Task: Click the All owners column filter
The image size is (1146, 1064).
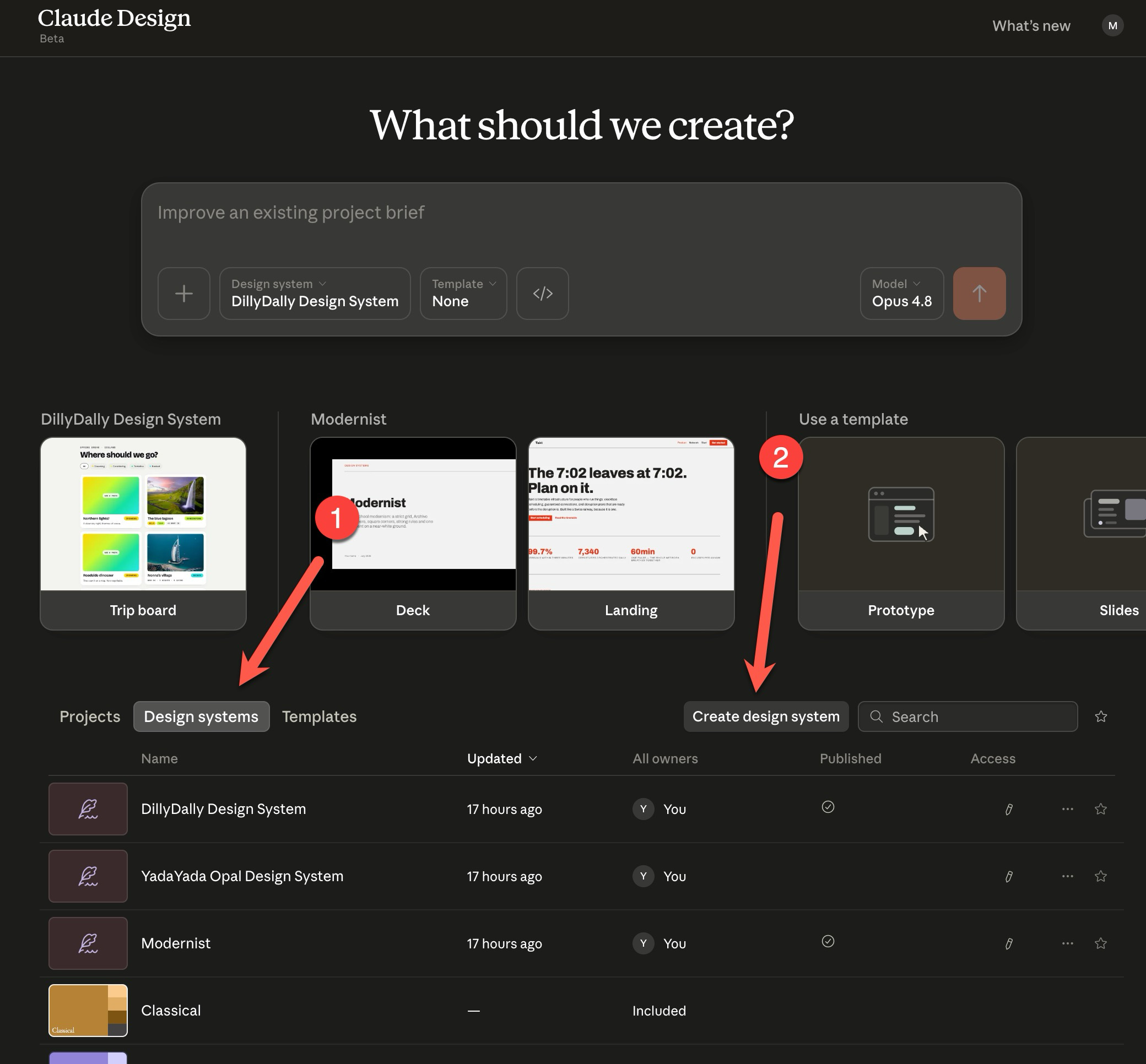Action: 665,759
